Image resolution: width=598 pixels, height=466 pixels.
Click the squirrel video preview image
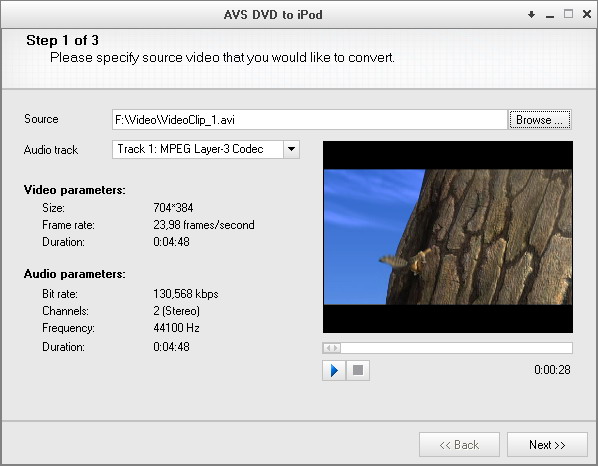[x=448, y=237]
